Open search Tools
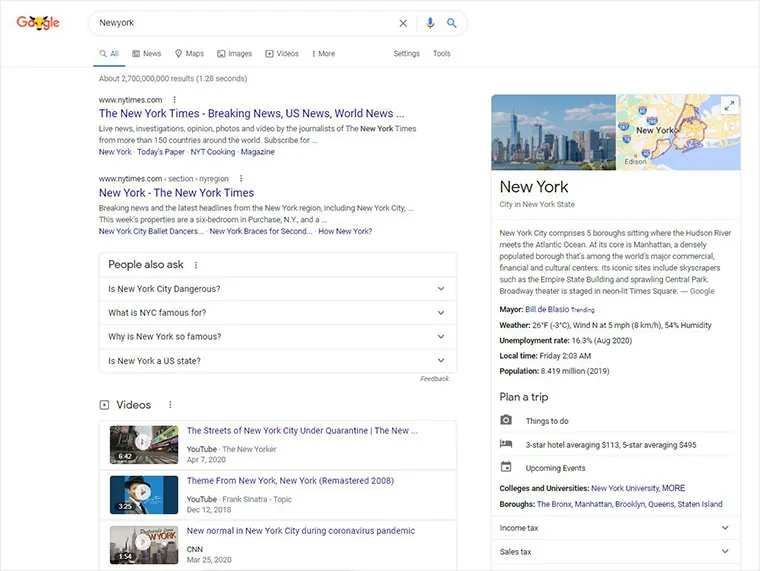This screenshot has height=571, width=760. 442,54
